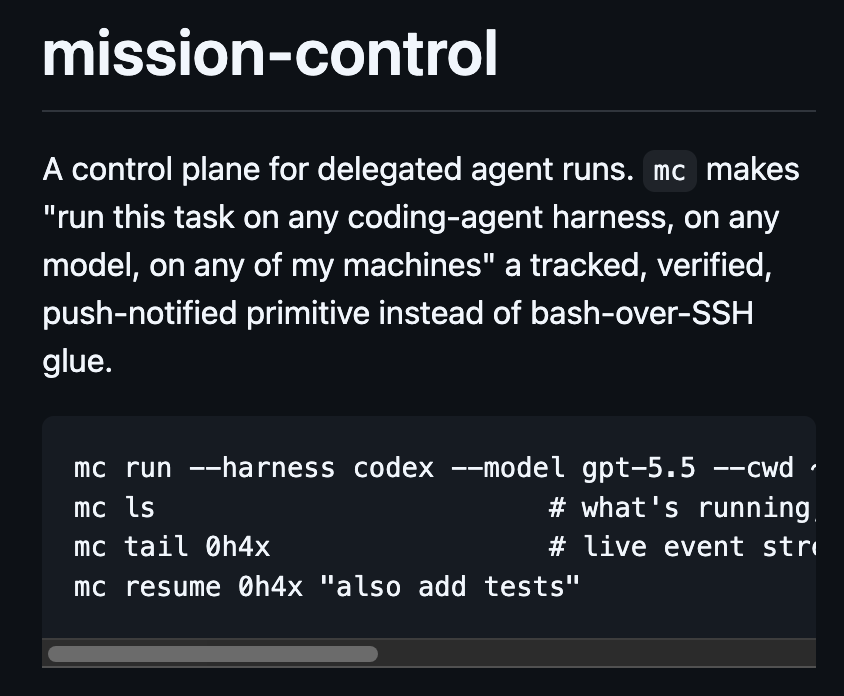Viewport: 844px width, 696px height.
Task: Click the 'gpt-5.5' model name in code
Action: (x=638, y=468)
